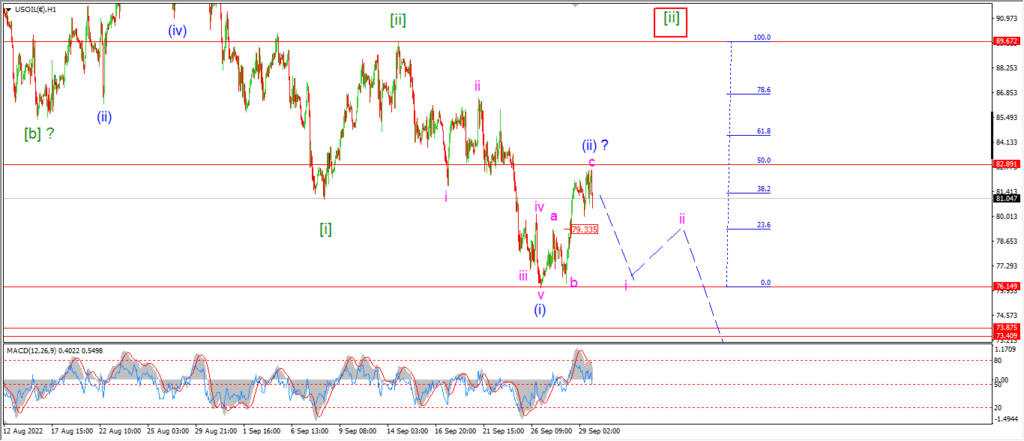Viewport: 1024px width, 441px height.
Task: Click the Fibonacci 100.0 level marker
Action: (x=761, y=38)
